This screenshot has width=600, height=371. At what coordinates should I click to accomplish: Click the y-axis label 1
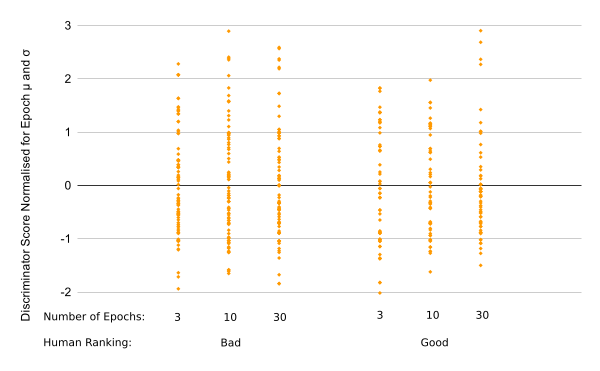coord(68,132)
